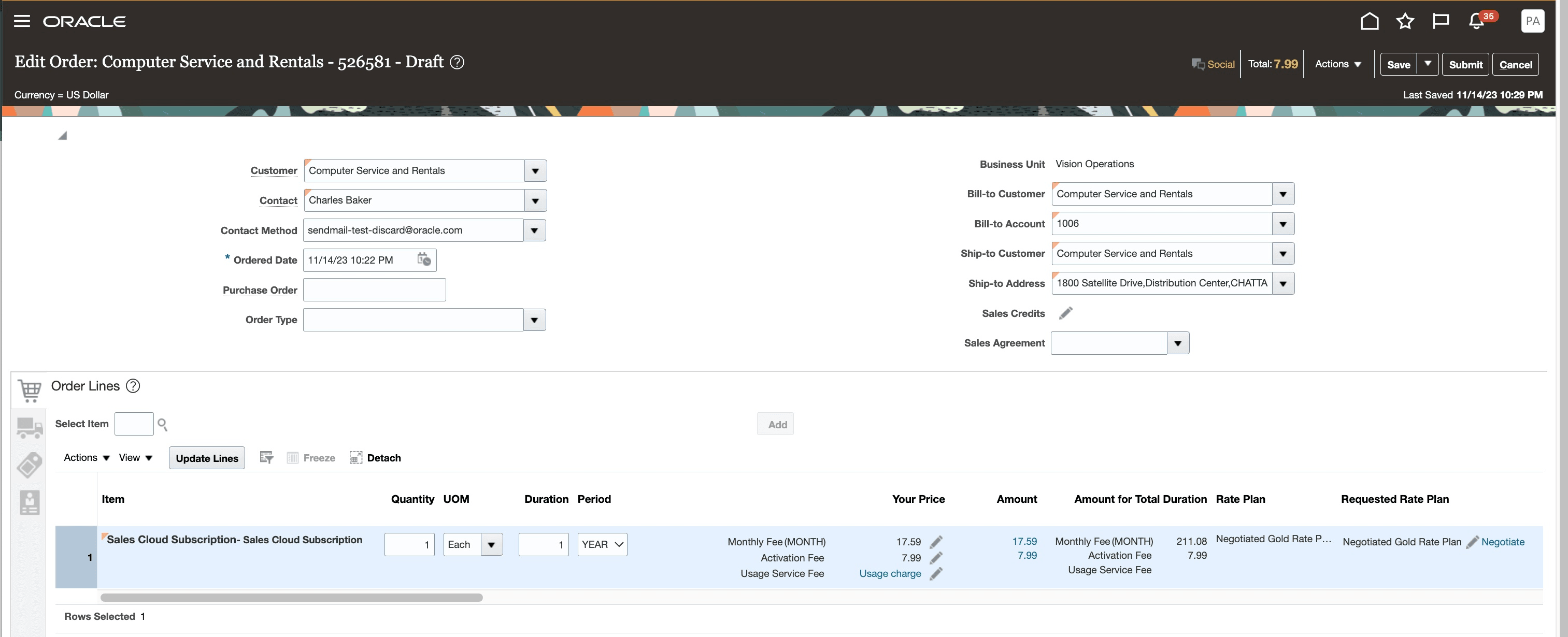Open the hamburger navigator menu
The image size is (1568, 637).
(22, 21)
